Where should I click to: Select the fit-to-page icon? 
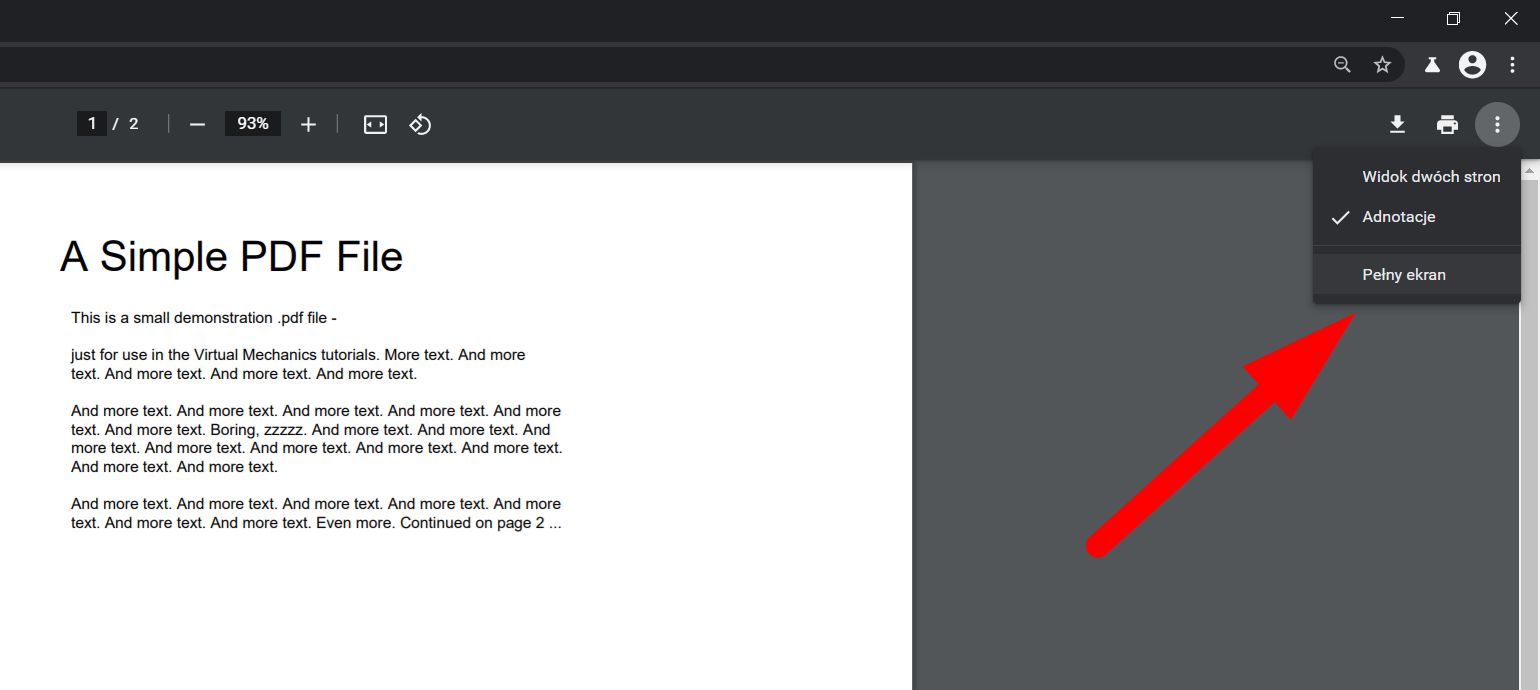tap(374, 124)
